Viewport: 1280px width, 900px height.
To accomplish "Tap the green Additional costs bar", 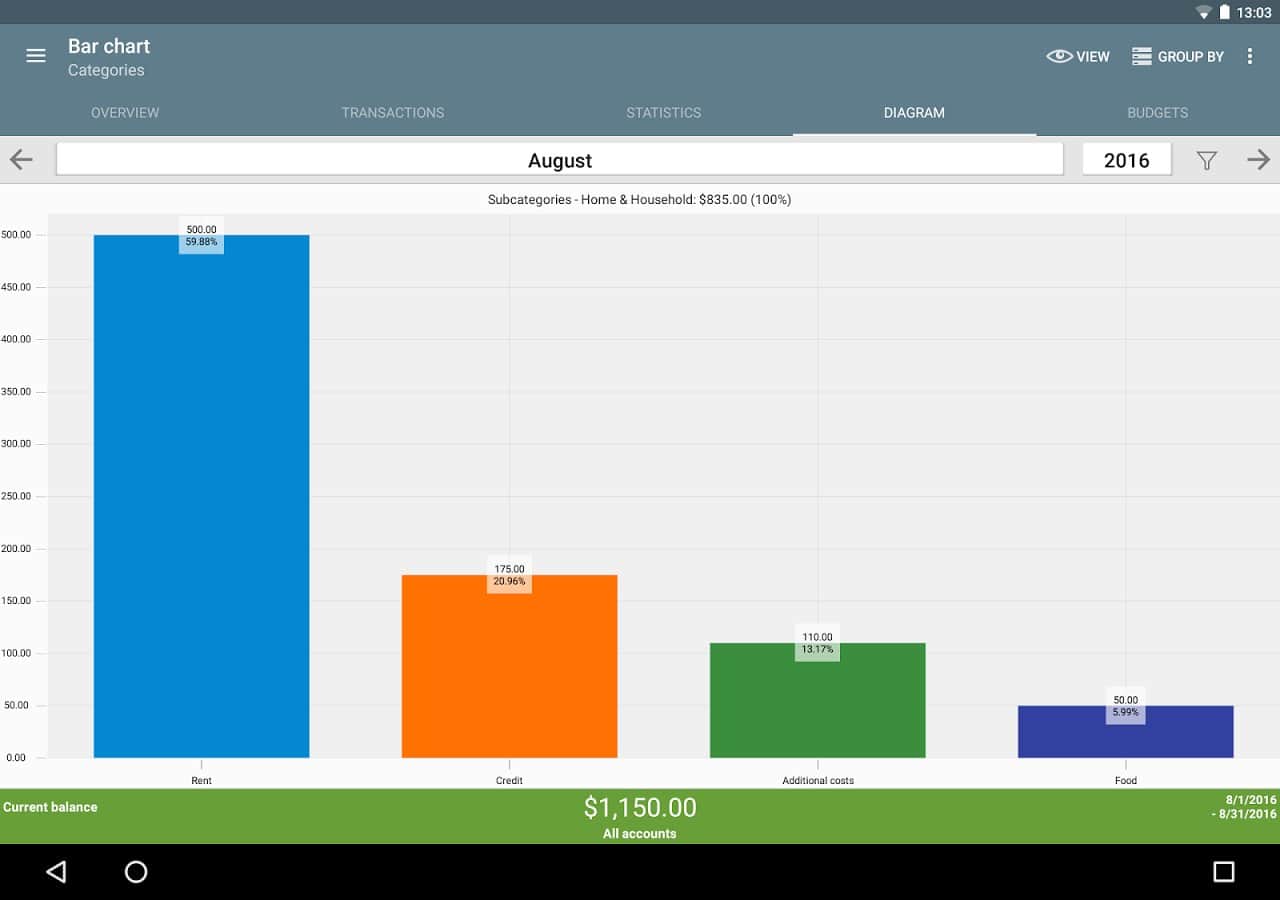I will [x=817, y=705].
